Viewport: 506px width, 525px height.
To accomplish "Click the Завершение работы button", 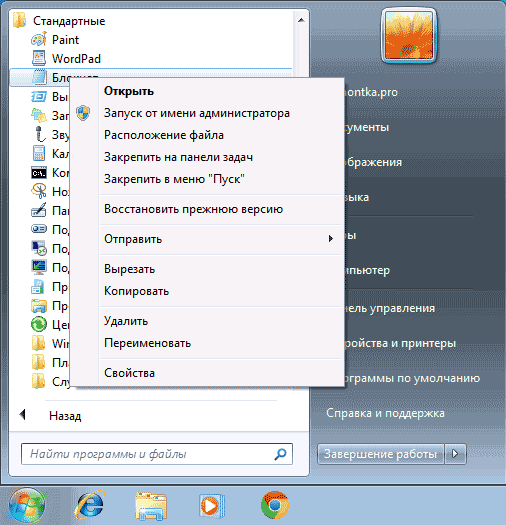I will click(380, 454).
